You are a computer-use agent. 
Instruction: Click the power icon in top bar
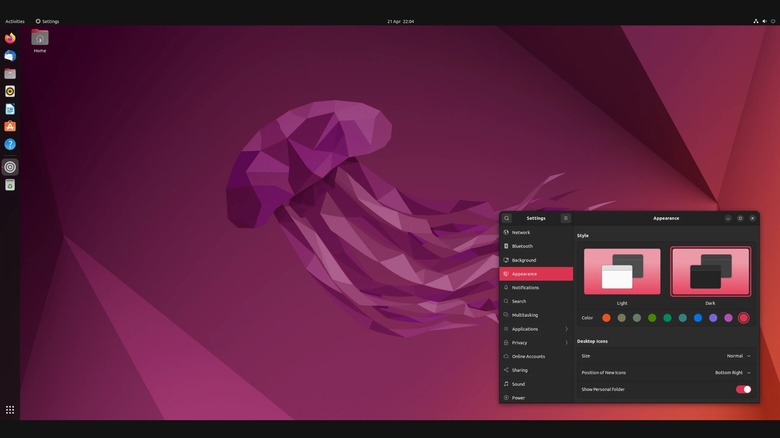click(x=773, y=21)
